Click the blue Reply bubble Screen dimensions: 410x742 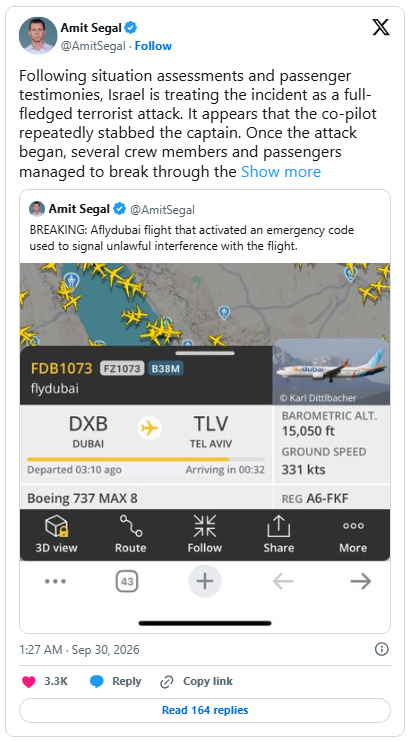point(97,681)
